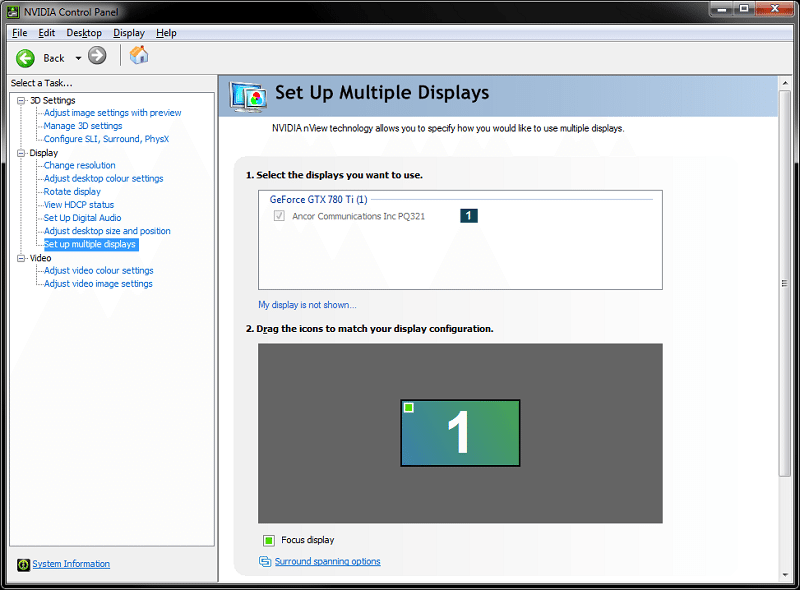Click the NVIDIA logo in title bar
Viewport: 800px width, 590px height.
coord(13,11)
